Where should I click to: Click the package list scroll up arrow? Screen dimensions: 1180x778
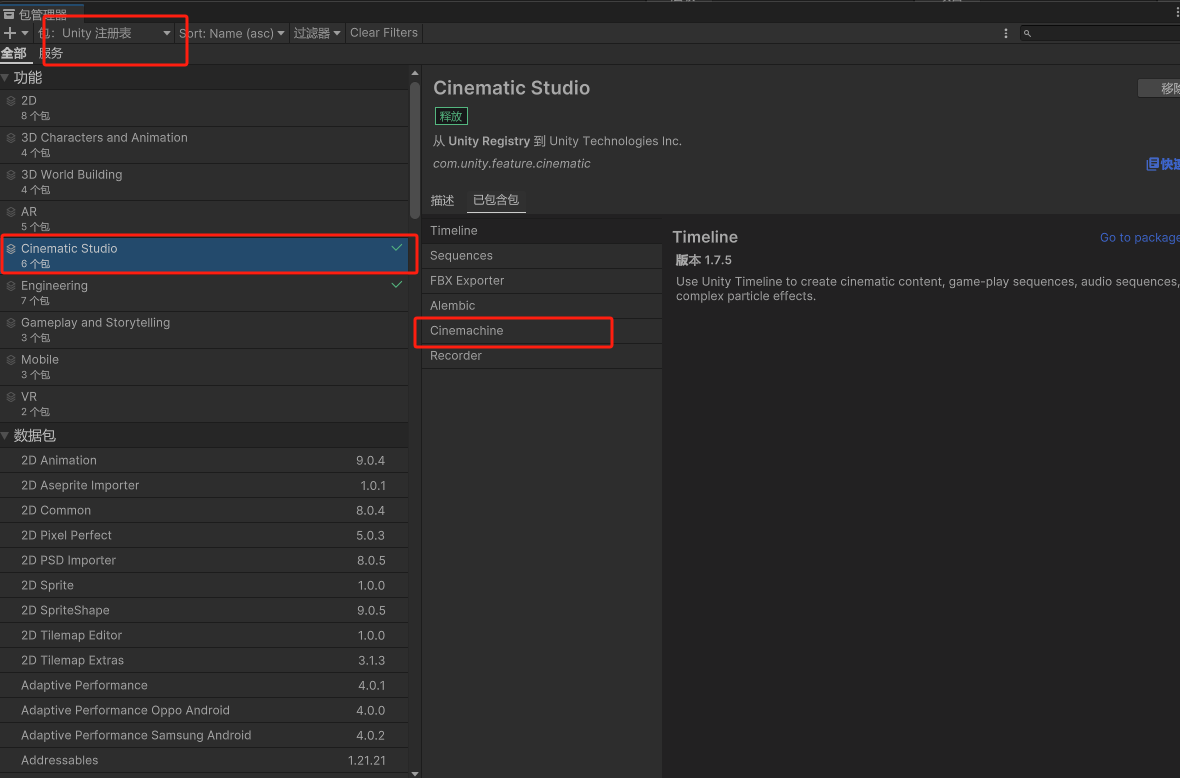click(x=415, y=73)
